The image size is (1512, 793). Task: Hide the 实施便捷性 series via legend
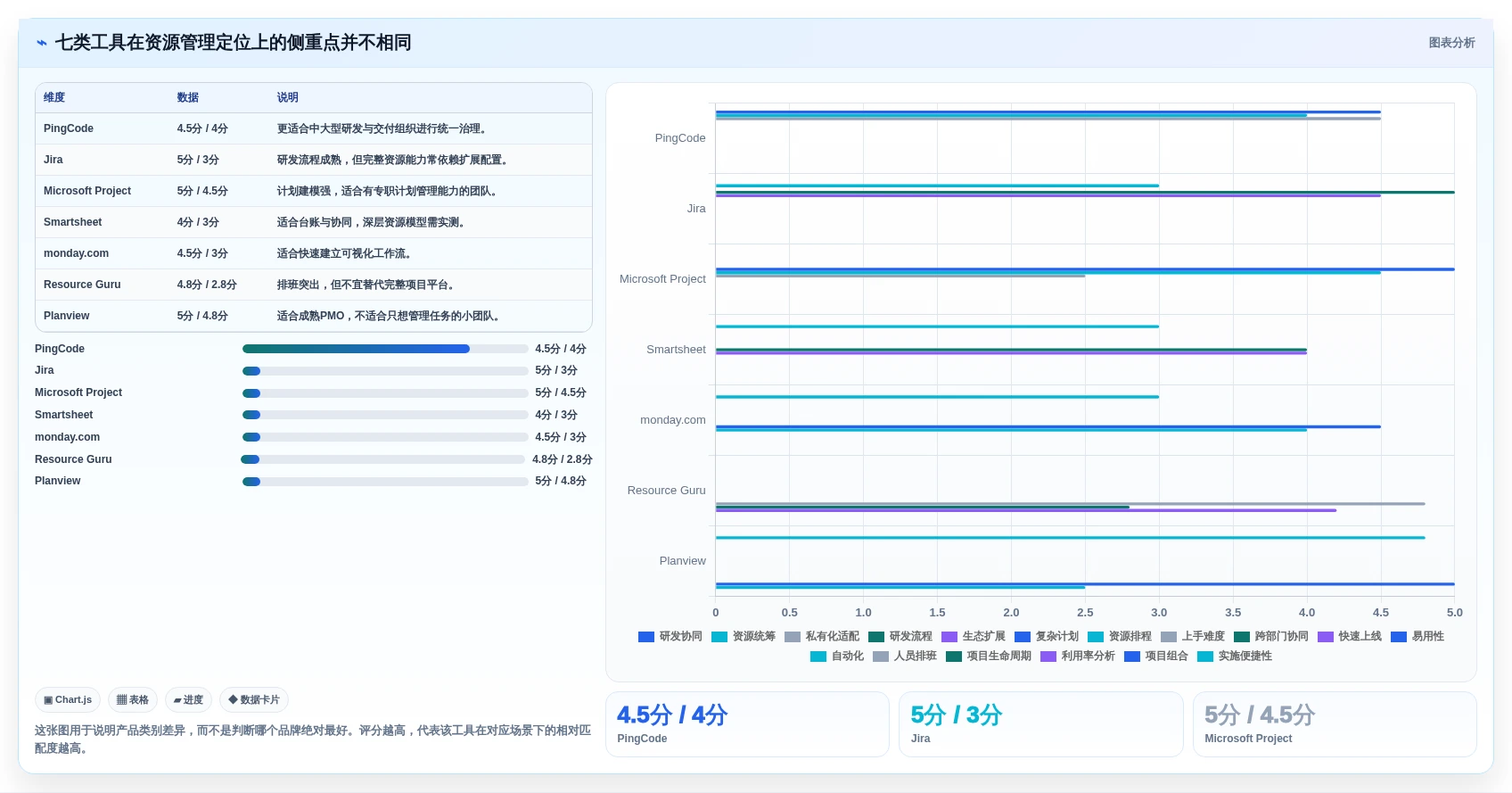(x=1235, y=656)
